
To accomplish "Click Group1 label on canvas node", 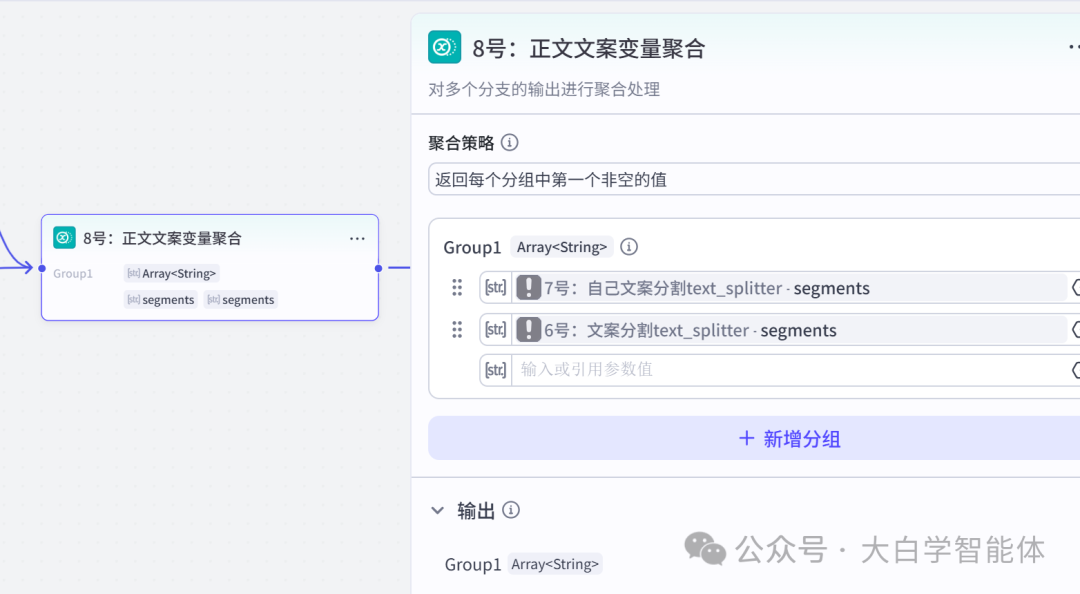I will pyautogui.click(x=72, y=274).
